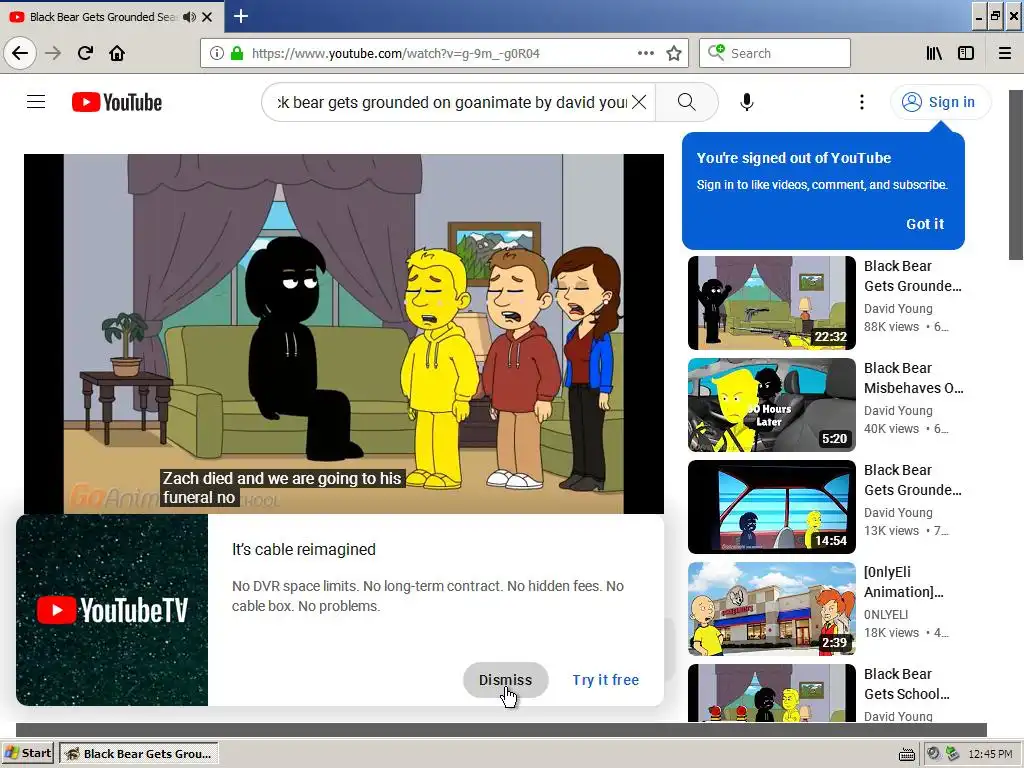Screen dimensions: 1024x768
Task: Open the Black Bear Gets School title link
Action: pyautogui.click(x=907, y=683)
